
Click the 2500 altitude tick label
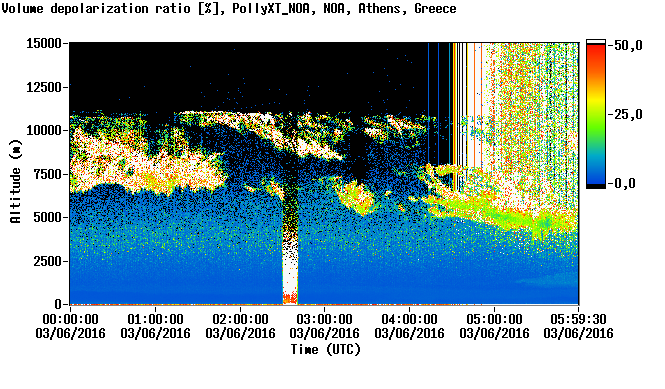point(48,261)
